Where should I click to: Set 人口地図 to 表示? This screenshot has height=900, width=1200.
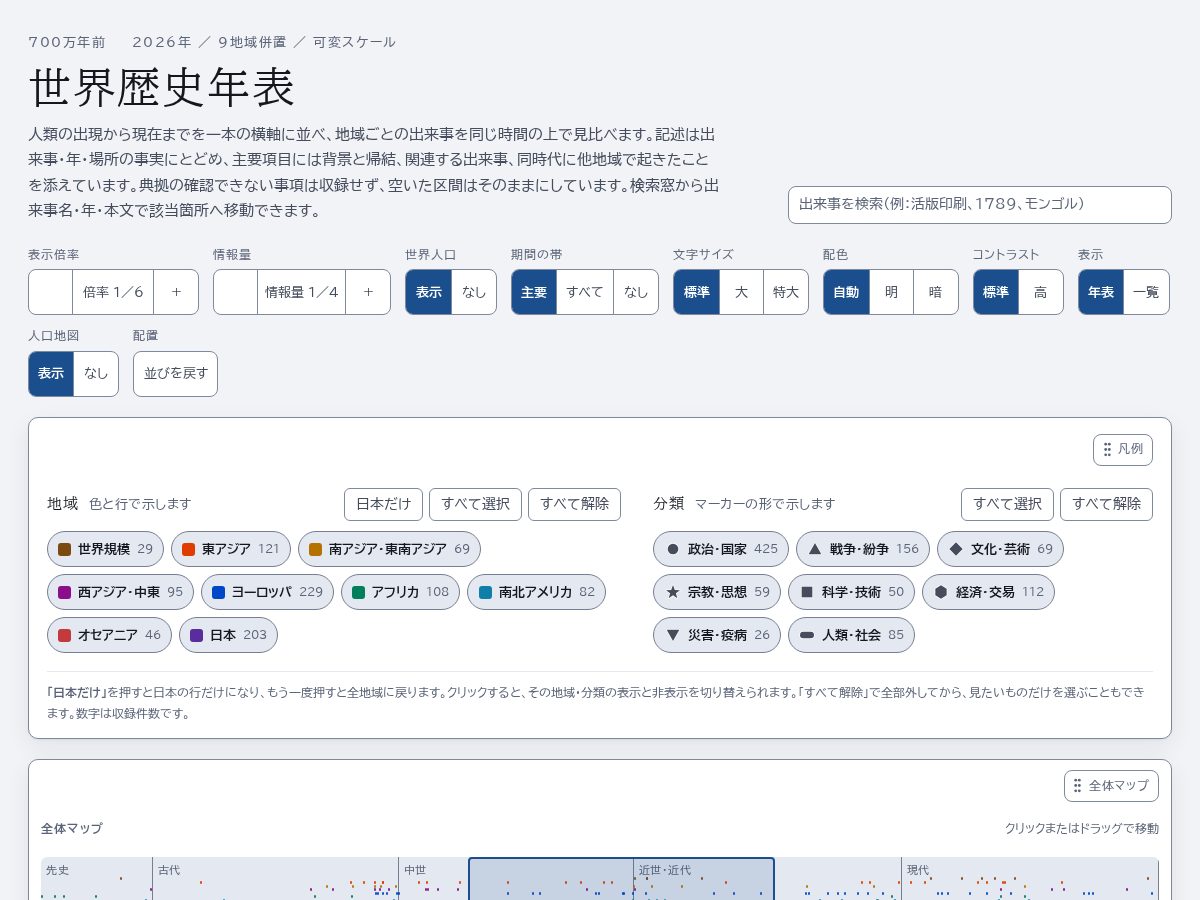pos(51,374)
